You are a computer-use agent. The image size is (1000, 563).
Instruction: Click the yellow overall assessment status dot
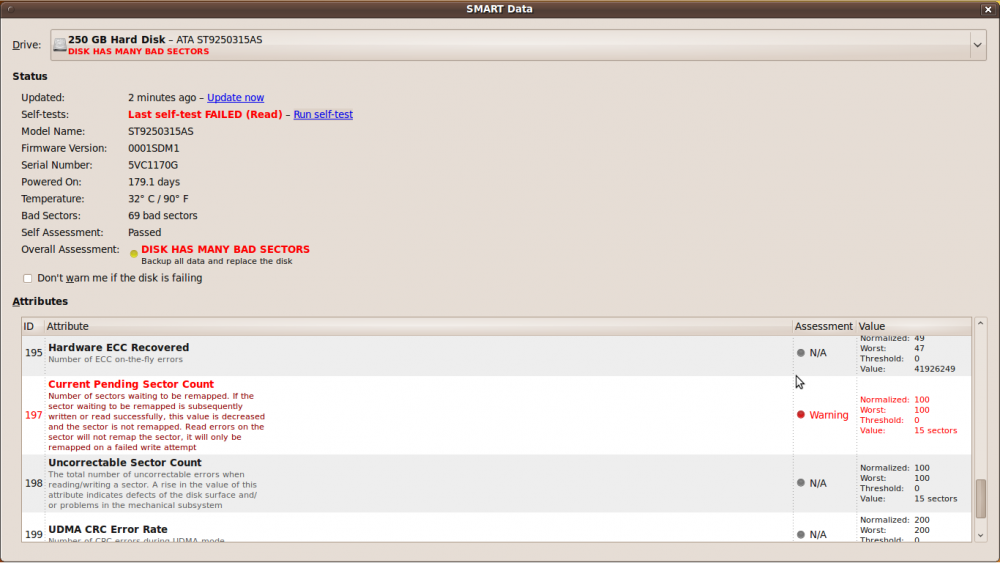(134, 254)
